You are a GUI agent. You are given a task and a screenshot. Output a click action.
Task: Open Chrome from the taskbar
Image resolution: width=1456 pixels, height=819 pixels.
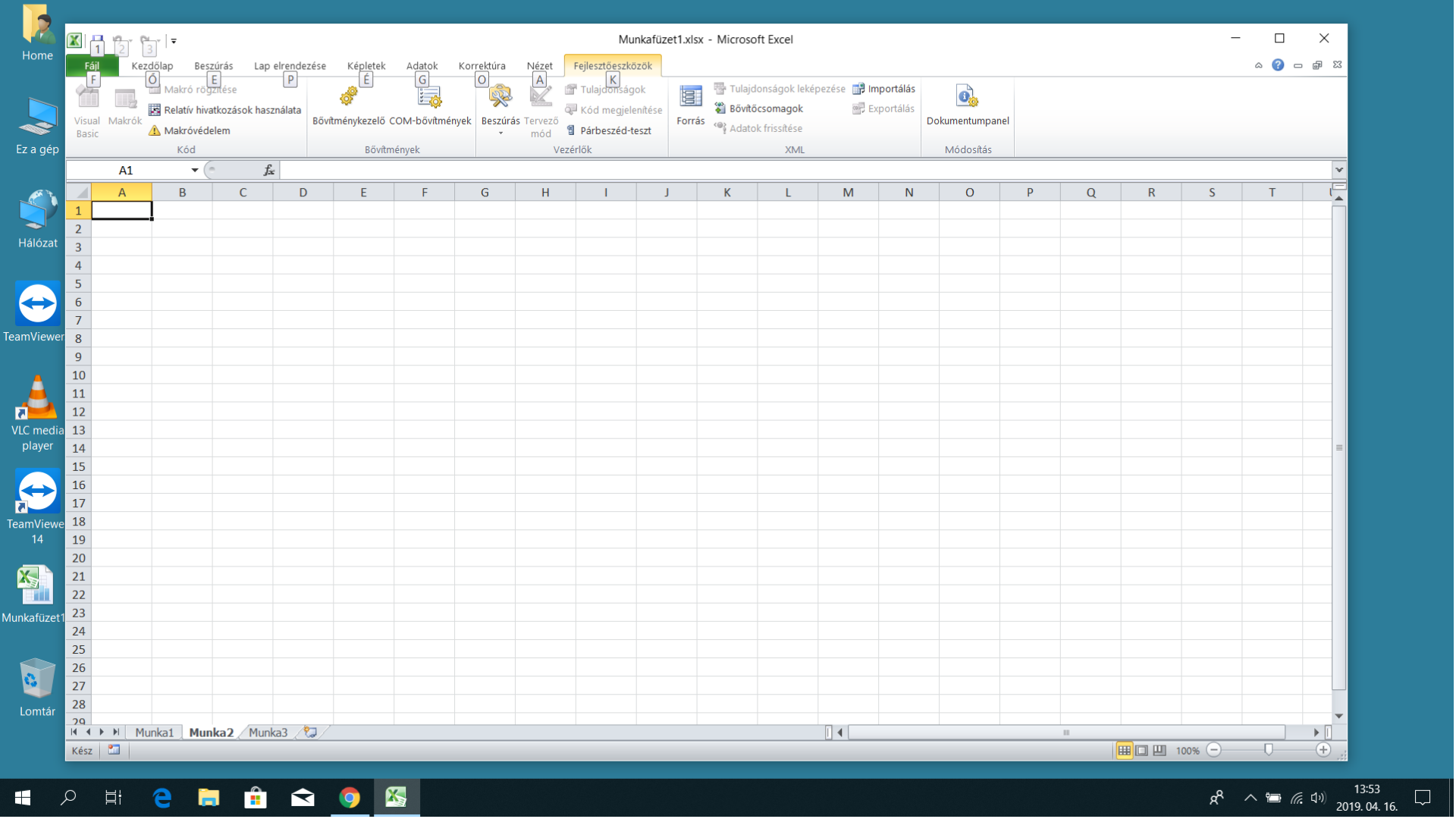click(350, 798)
